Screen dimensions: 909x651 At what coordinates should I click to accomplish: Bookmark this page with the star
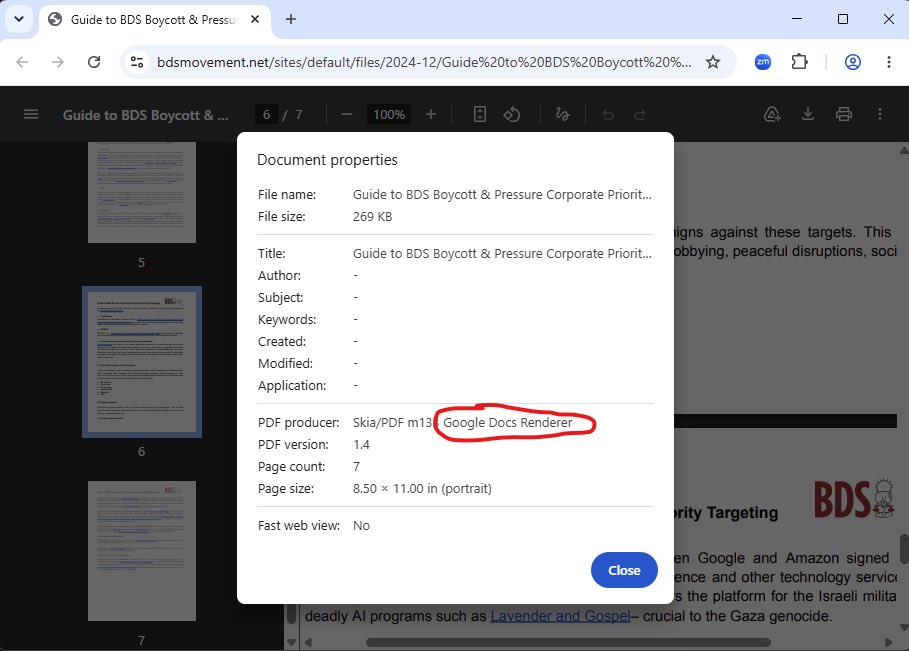712,62
